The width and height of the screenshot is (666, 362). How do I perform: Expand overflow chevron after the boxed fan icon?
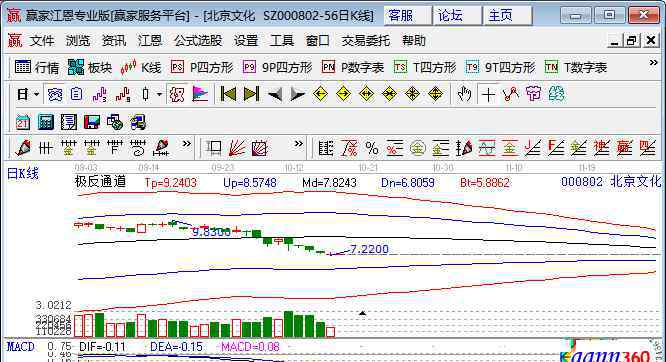tap(299, 144)
